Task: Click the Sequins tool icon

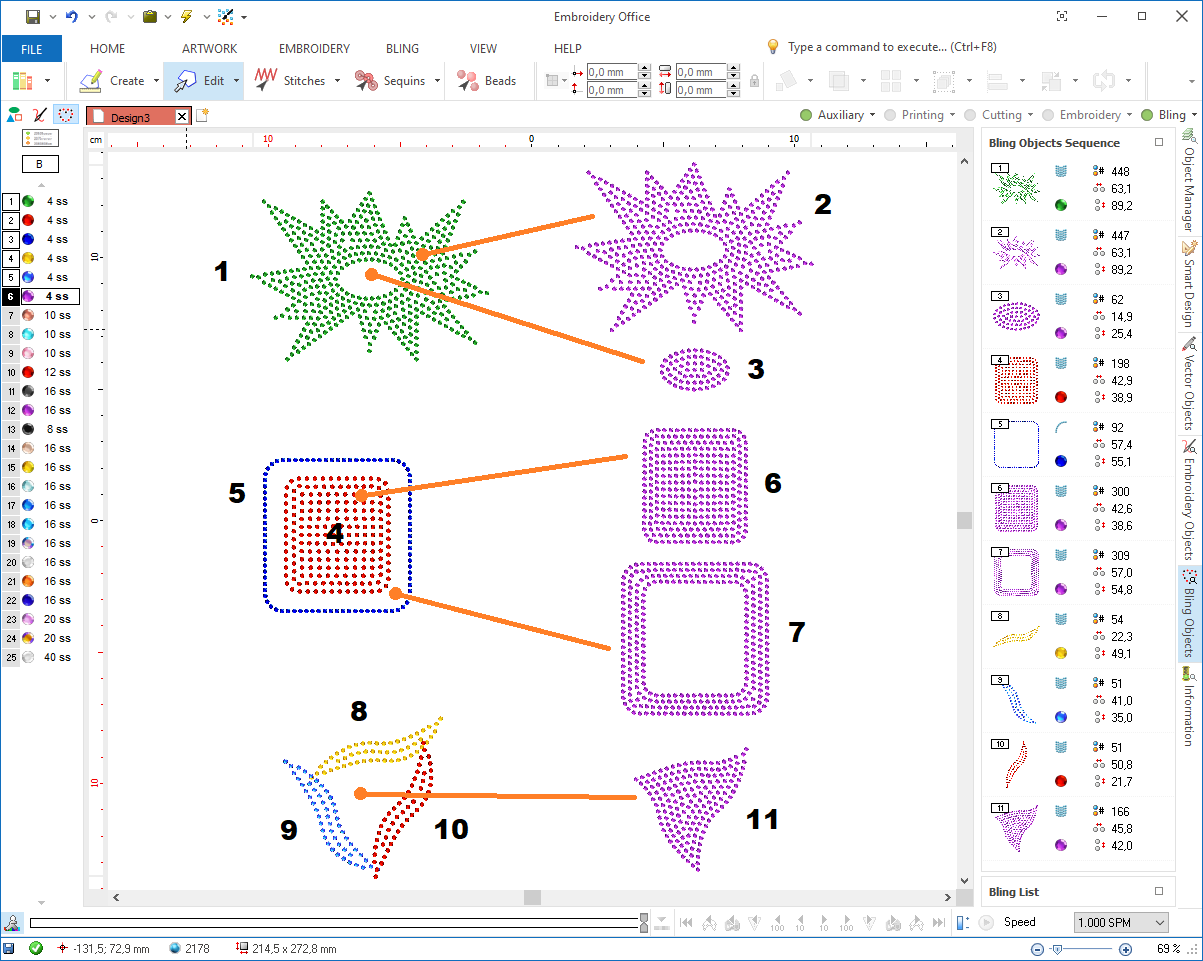Action: point(366,80)
